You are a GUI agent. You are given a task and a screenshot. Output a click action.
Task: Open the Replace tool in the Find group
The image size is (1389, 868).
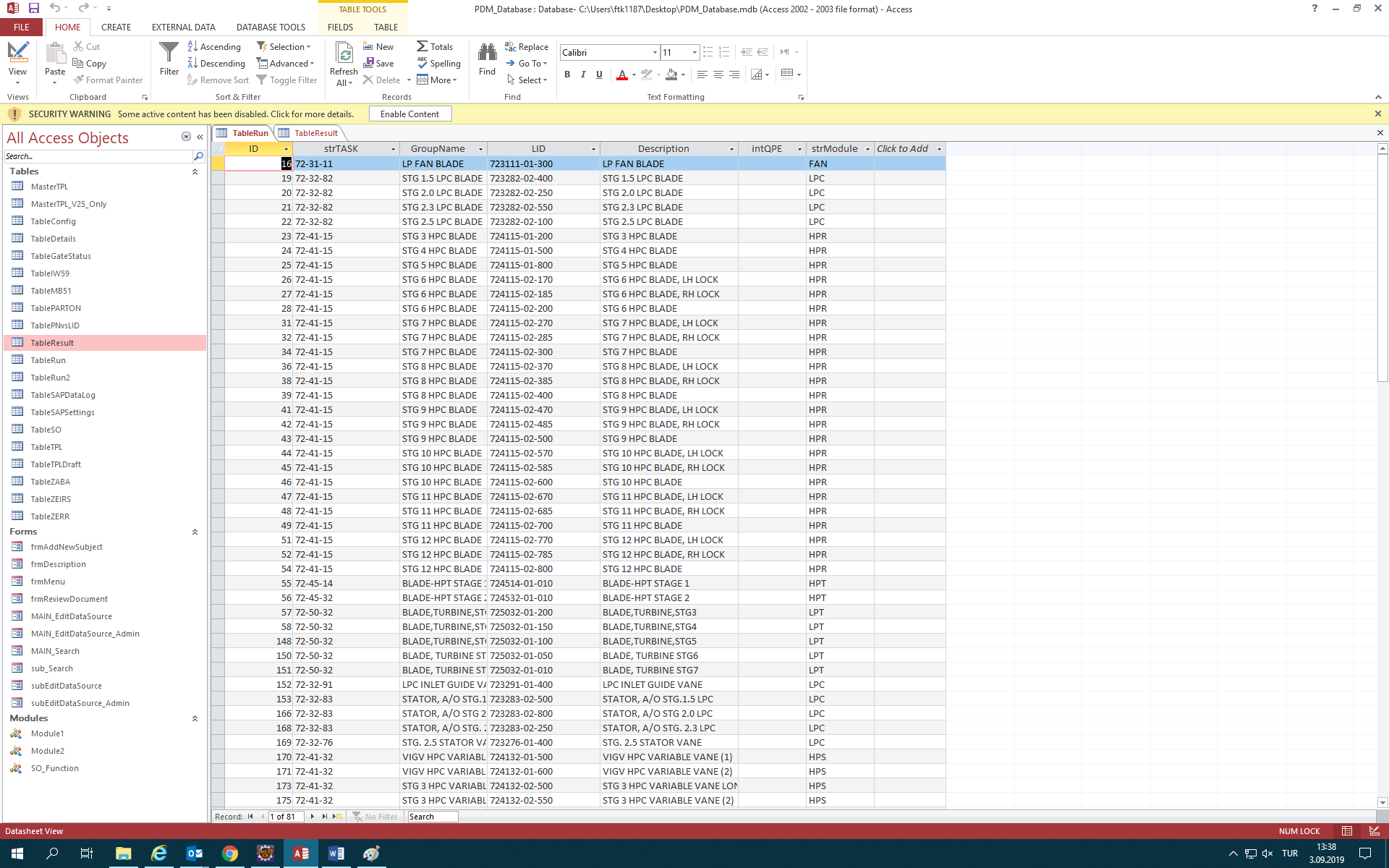click(527, 47)
